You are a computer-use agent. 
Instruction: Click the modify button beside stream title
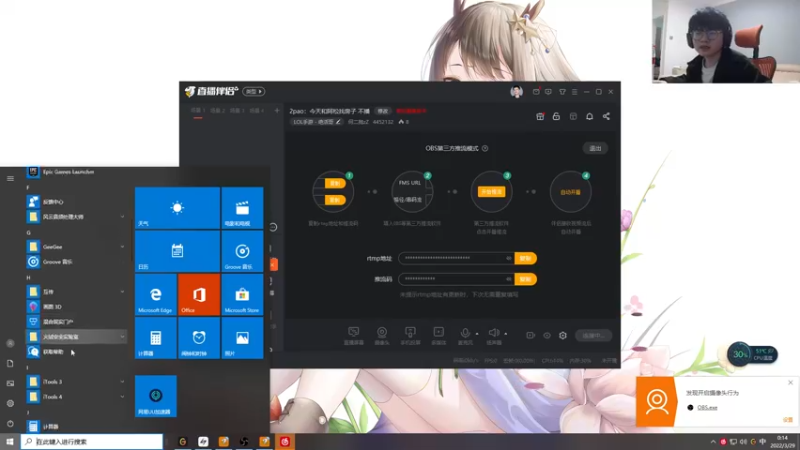pyautogui.click(x=383, y=111)
